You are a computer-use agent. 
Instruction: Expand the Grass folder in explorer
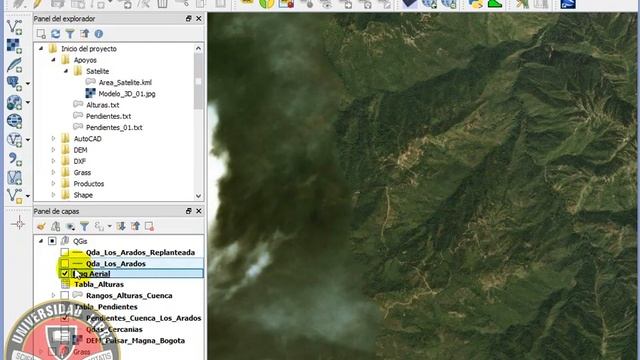click(53, 172)
